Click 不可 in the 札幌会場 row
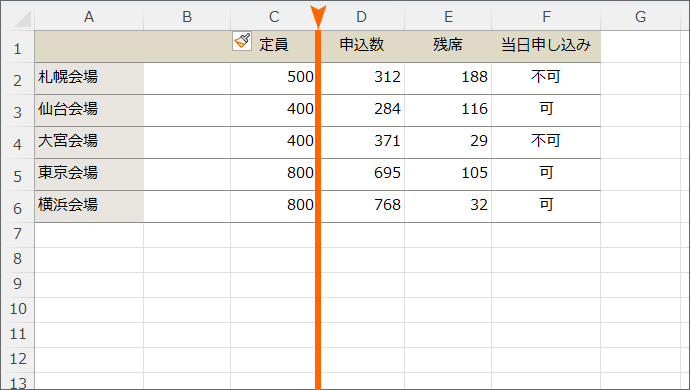Image resolution: width=690 pixels, height=390 pixels. [x=546, y=79]
